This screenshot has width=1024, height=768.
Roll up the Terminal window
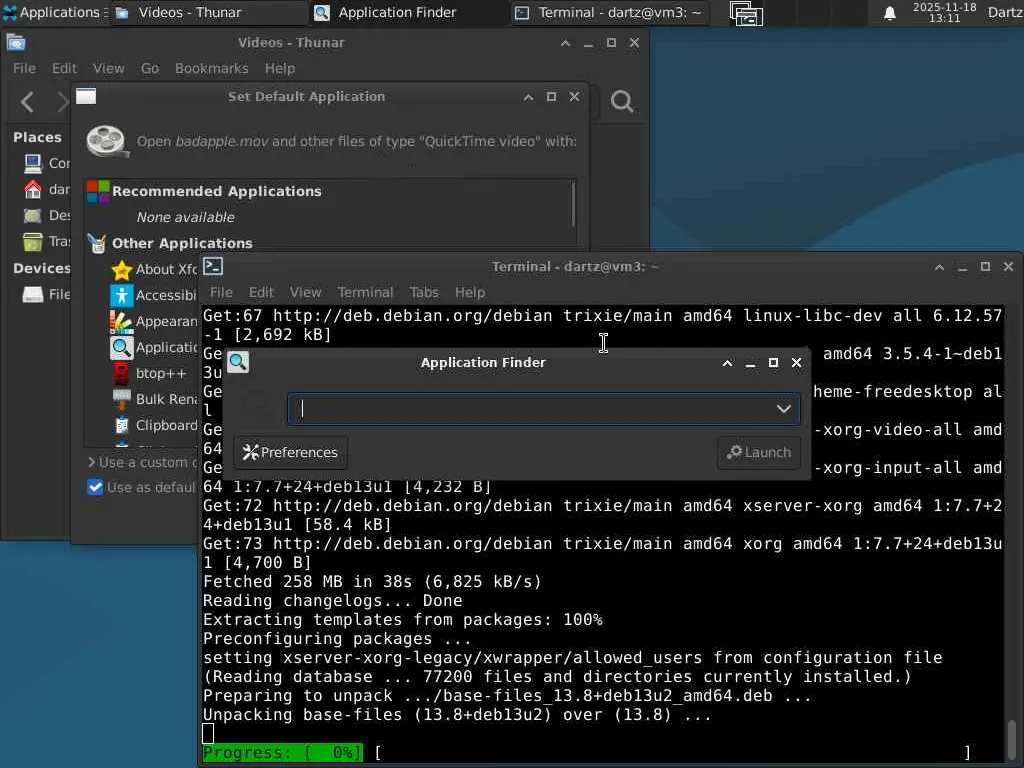(x=939, y=267)
